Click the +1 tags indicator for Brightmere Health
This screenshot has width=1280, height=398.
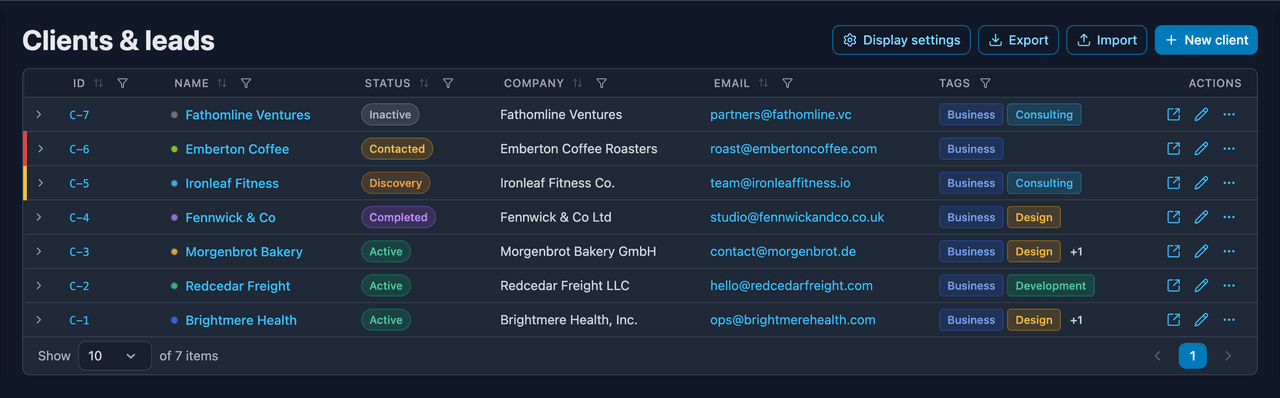(x=1076, y=320)
